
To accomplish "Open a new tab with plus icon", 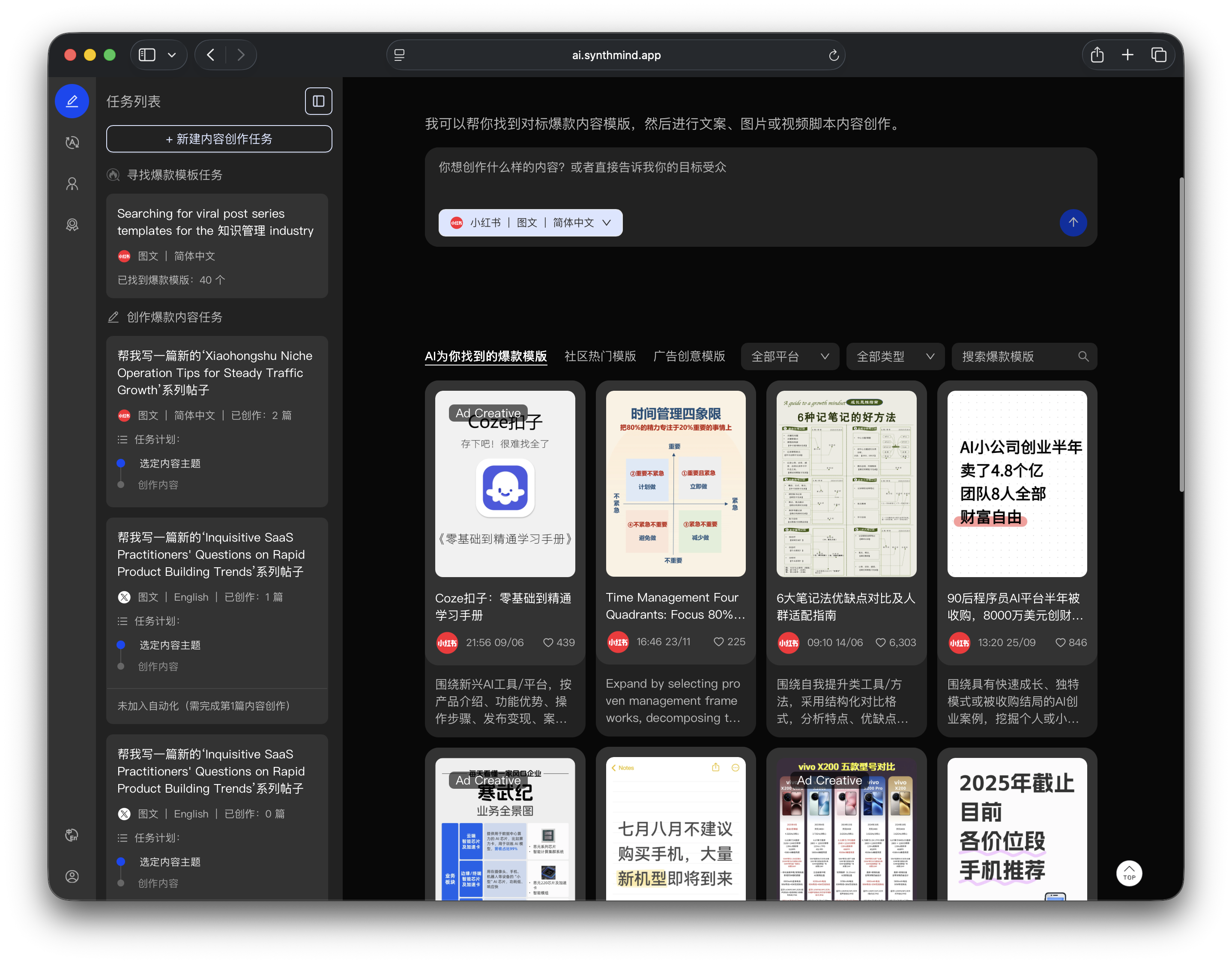I will pos(1127,55).
